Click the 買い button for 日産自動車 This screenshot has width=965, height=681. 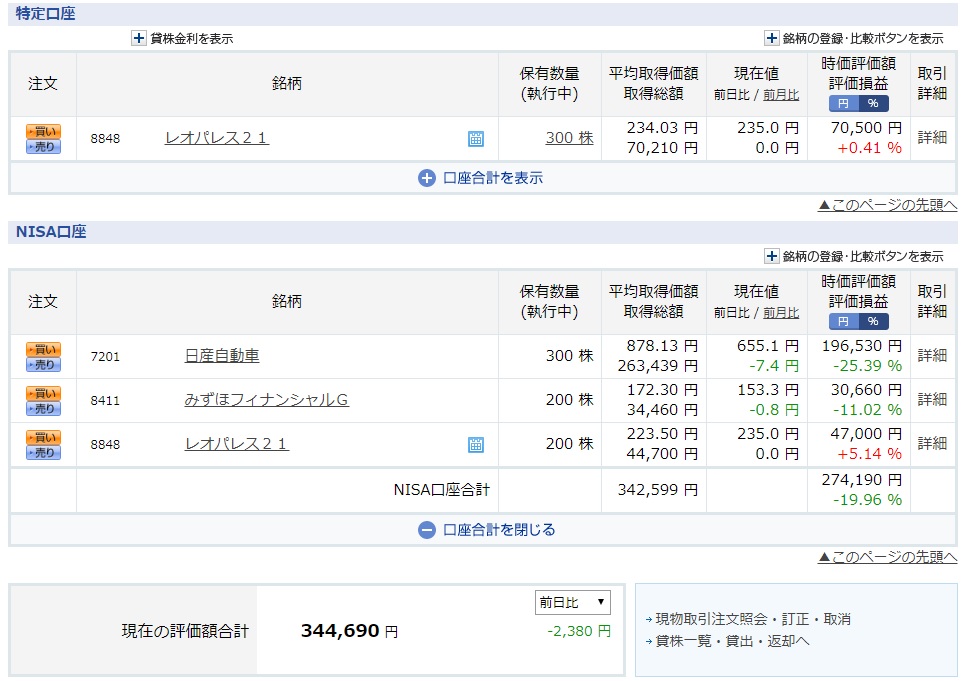43,349
